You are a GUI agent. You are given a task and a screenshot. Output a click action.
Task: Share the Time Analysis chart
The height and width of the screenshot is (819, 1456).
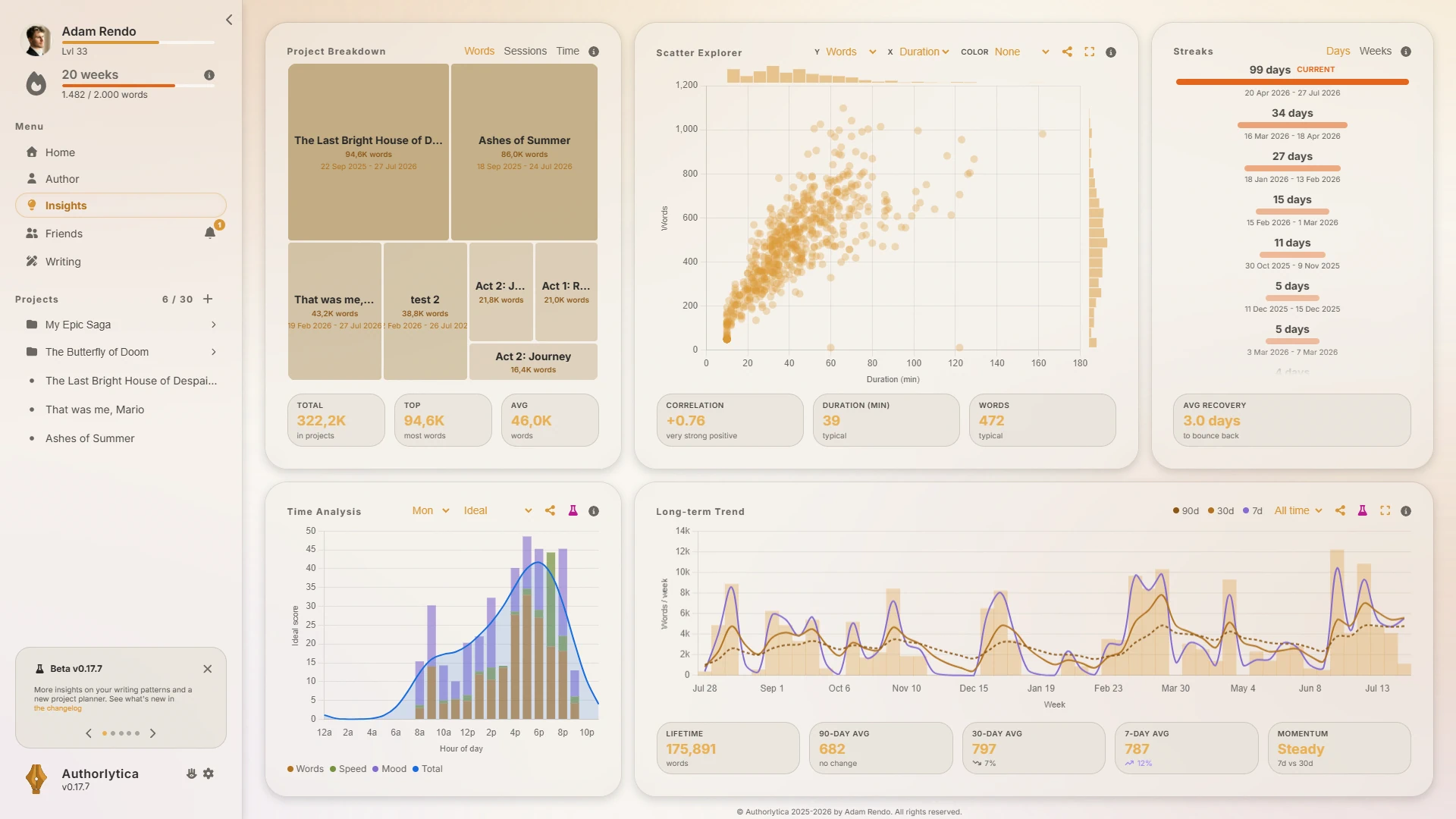550,510
